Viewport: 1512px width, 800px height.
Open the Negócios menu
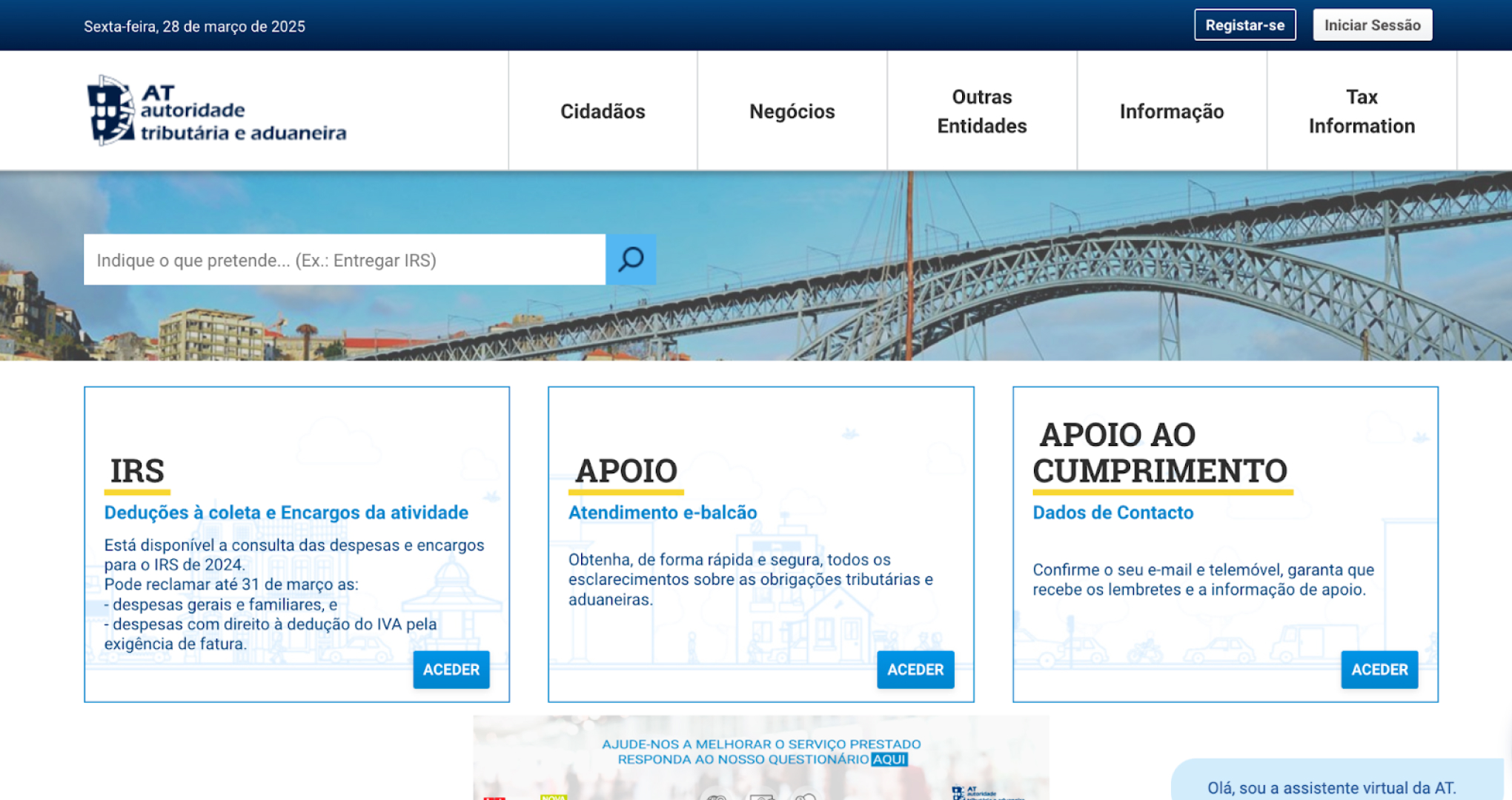[x=792, y=111]
